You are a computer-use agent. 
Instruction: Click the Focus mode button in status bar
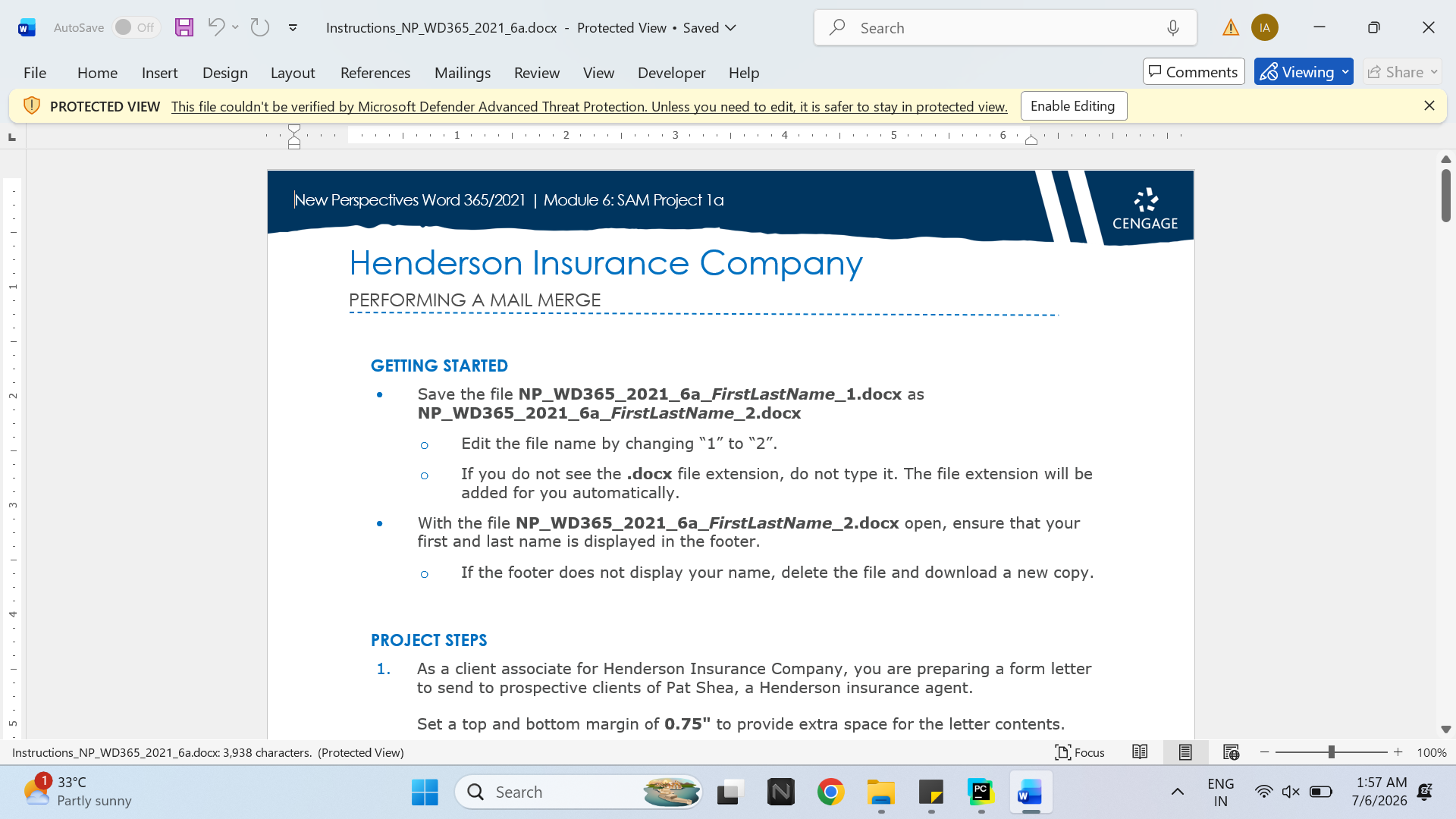(x=1080, y=752)
